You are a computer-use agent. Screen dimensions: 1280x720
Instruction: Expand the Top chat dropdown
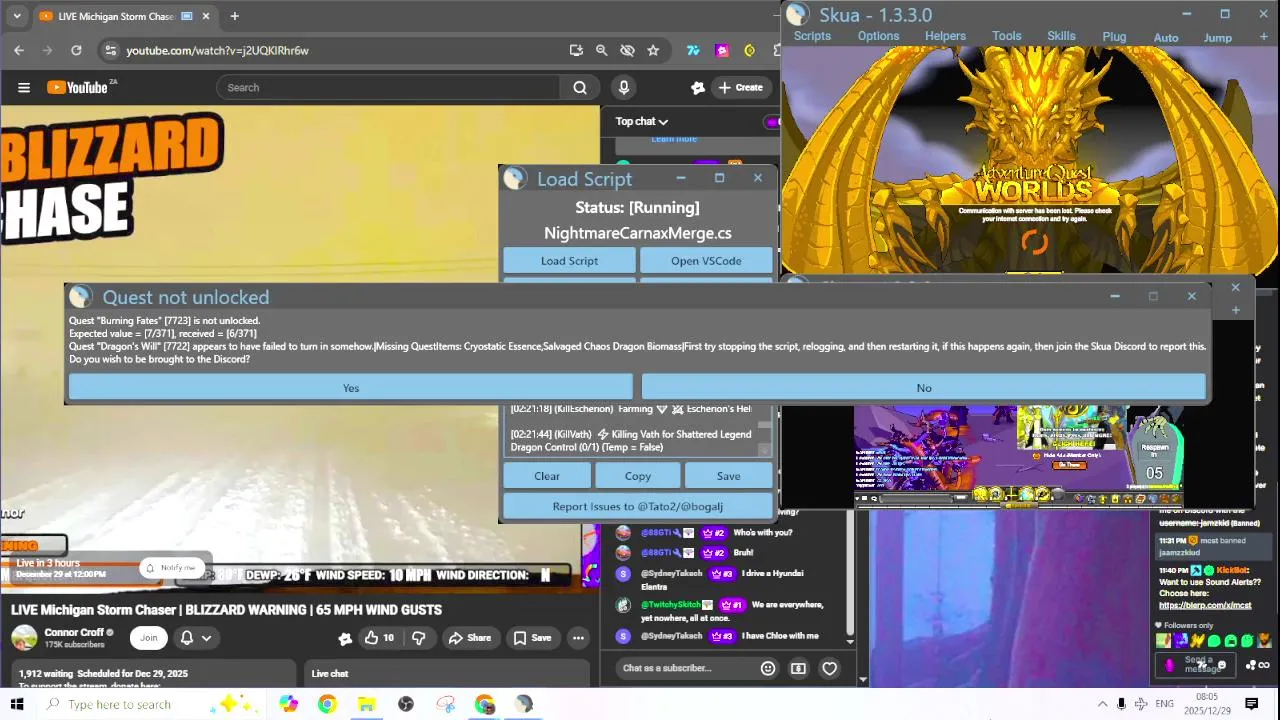click(641, 121)
